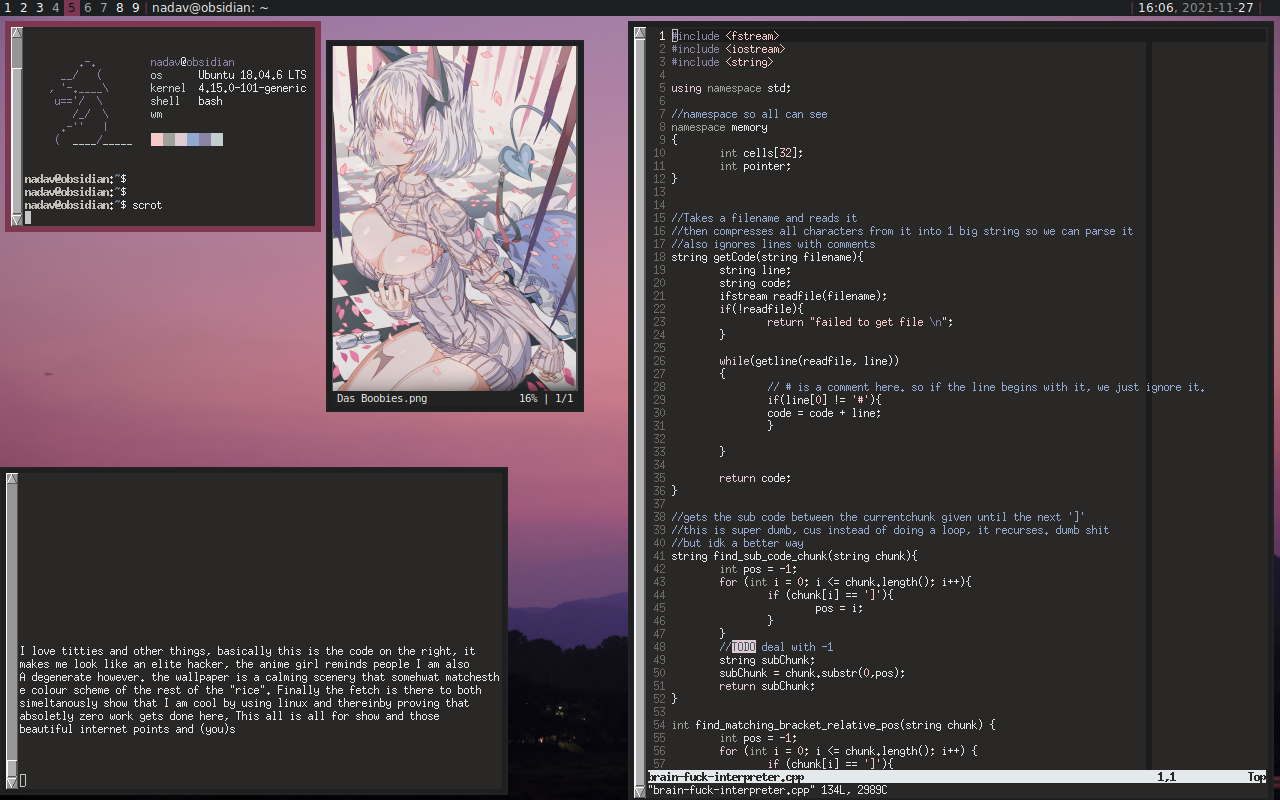Click the scroll-down arrow of the fetch terminal

(x=16, y=219)
